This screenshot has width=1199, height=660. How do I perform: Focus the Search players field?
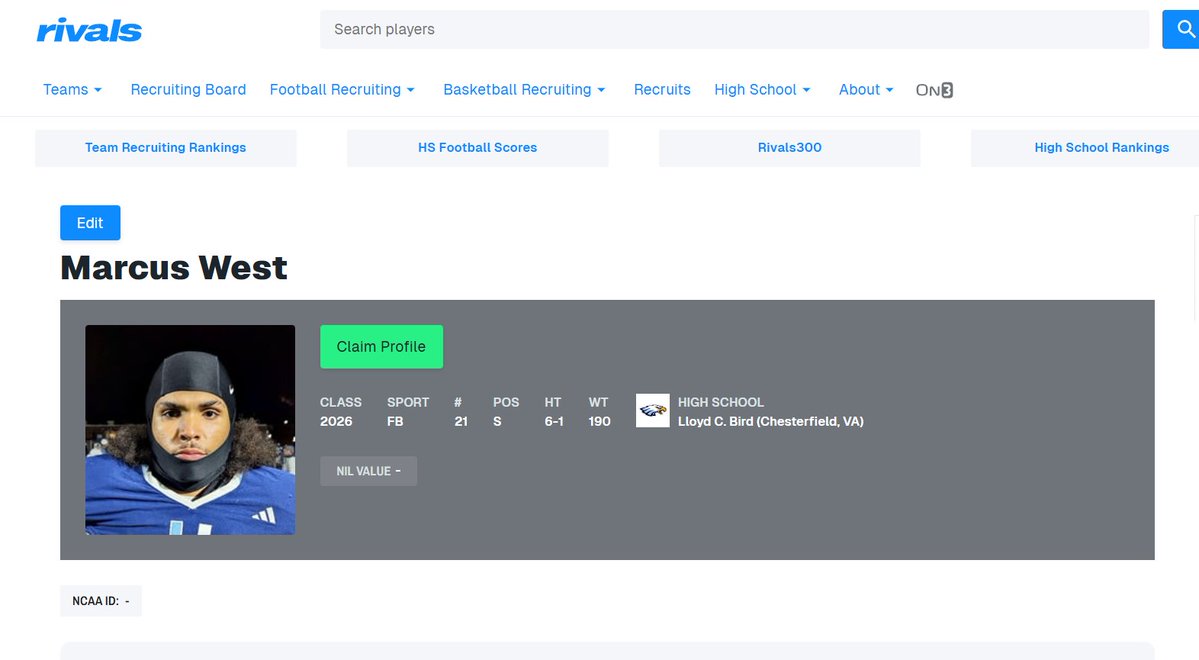[734, 29]
